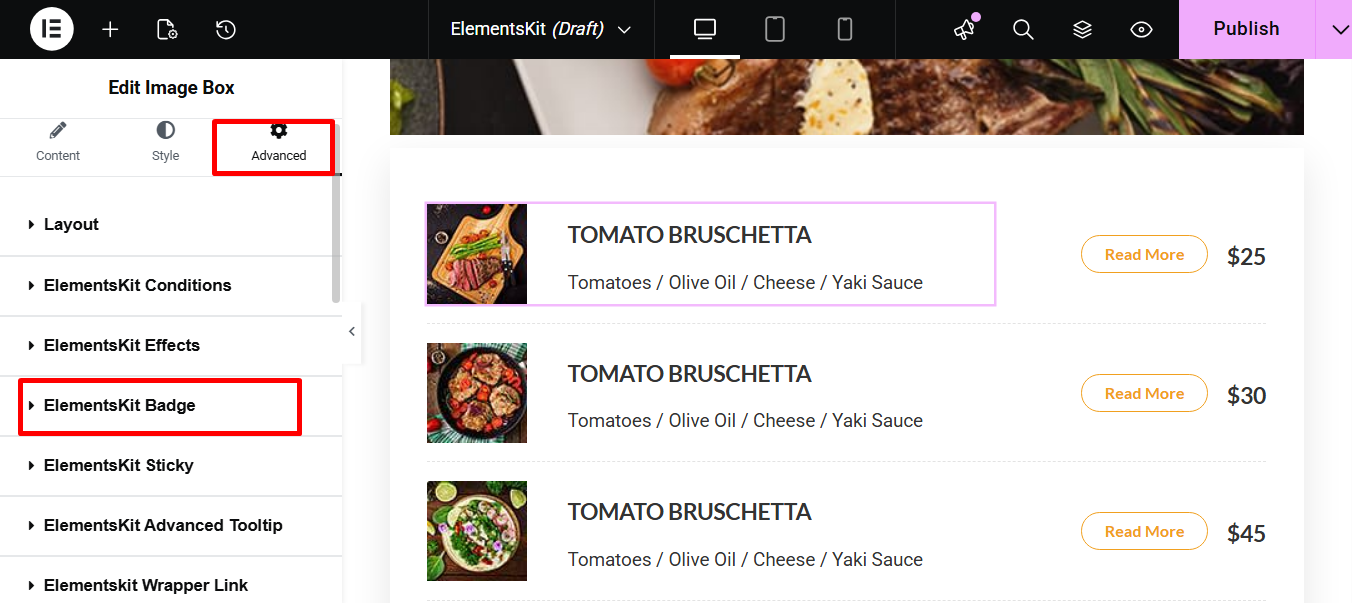The image size is (1352, 603).
Task: Open the publish options arrow dropdown
Action: click(x=1340, y=29)
